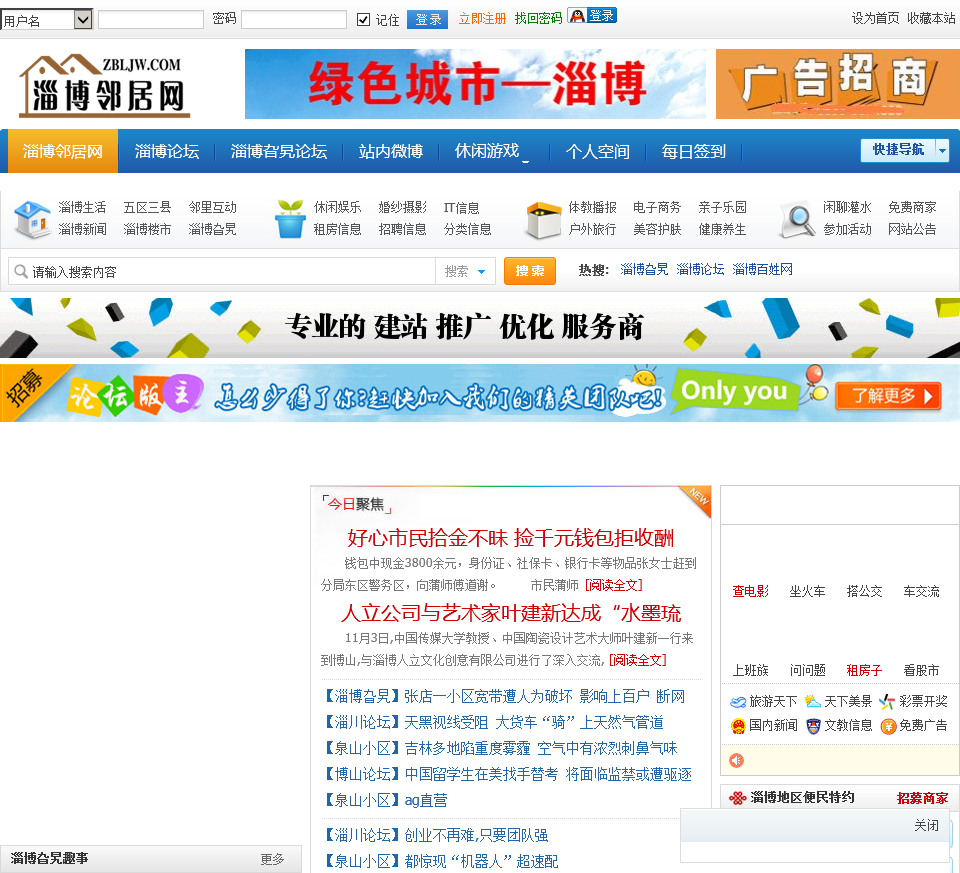Click the weather icon next to 天下美景
Screen dimensions: 960x873
click(x=813, y=701)
